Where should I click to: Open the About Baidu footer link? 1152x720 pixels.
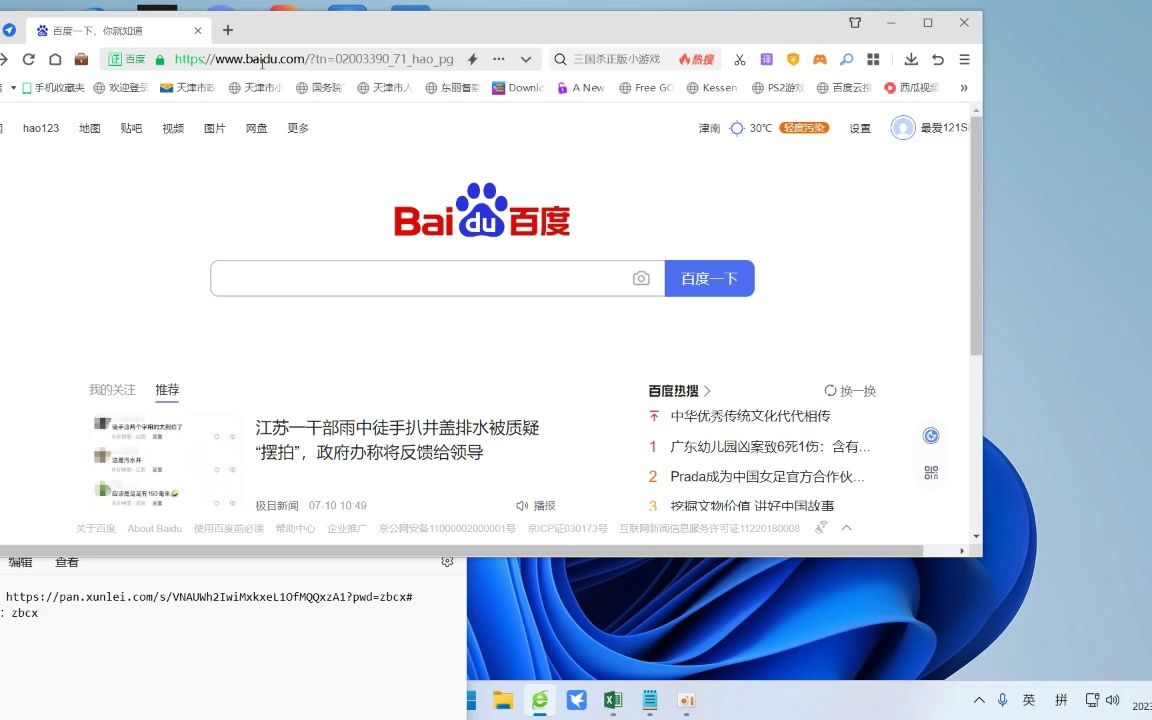[154, 528]
